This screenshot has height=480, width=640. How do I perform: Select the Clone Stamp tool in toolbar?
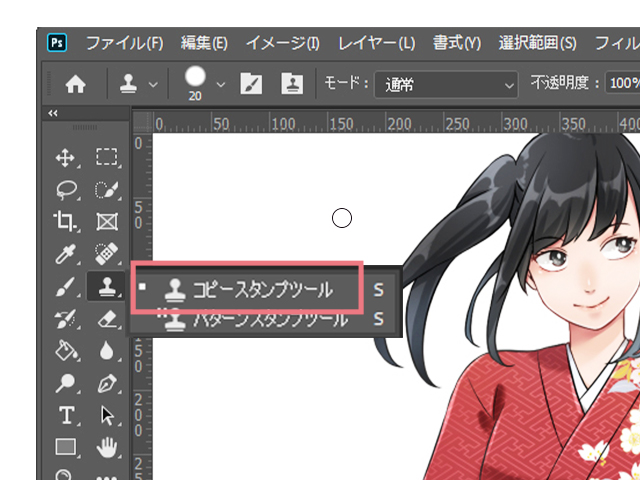pyautogui.click(x=107, y=286)
